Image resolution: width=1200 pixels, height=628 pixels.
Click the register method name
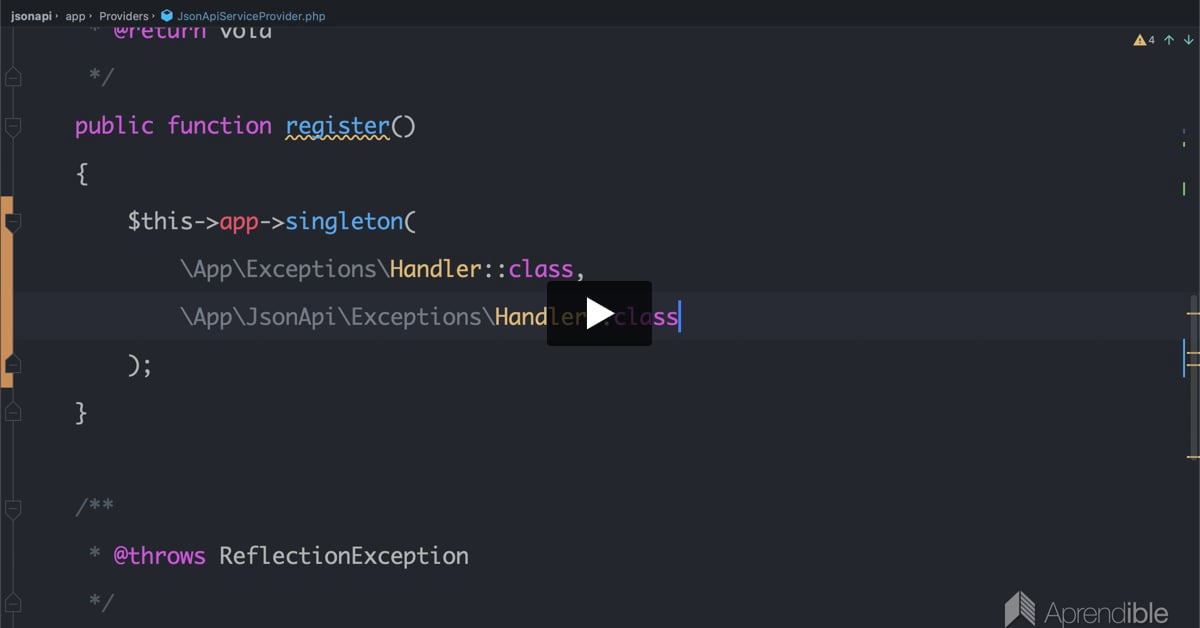tap(337, 126)
